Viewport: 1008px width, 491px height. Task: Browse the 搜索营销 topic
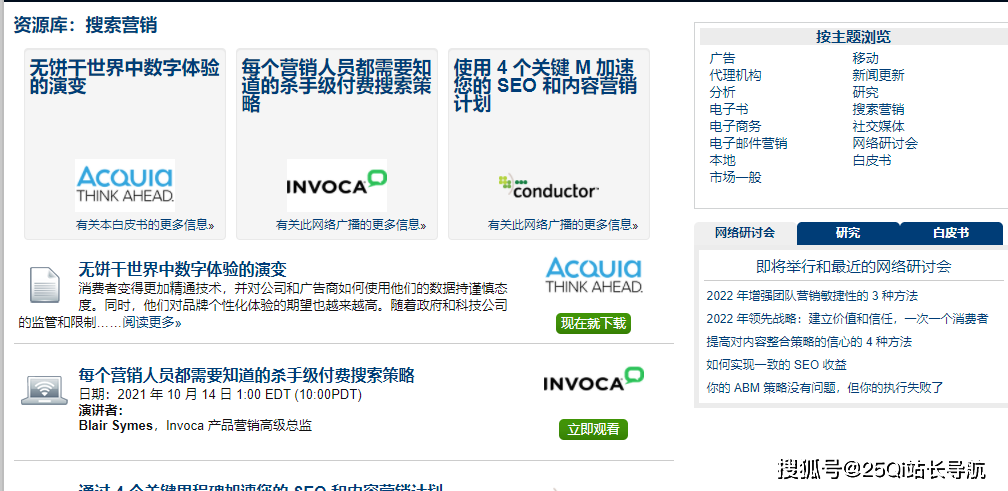(878, 109)
